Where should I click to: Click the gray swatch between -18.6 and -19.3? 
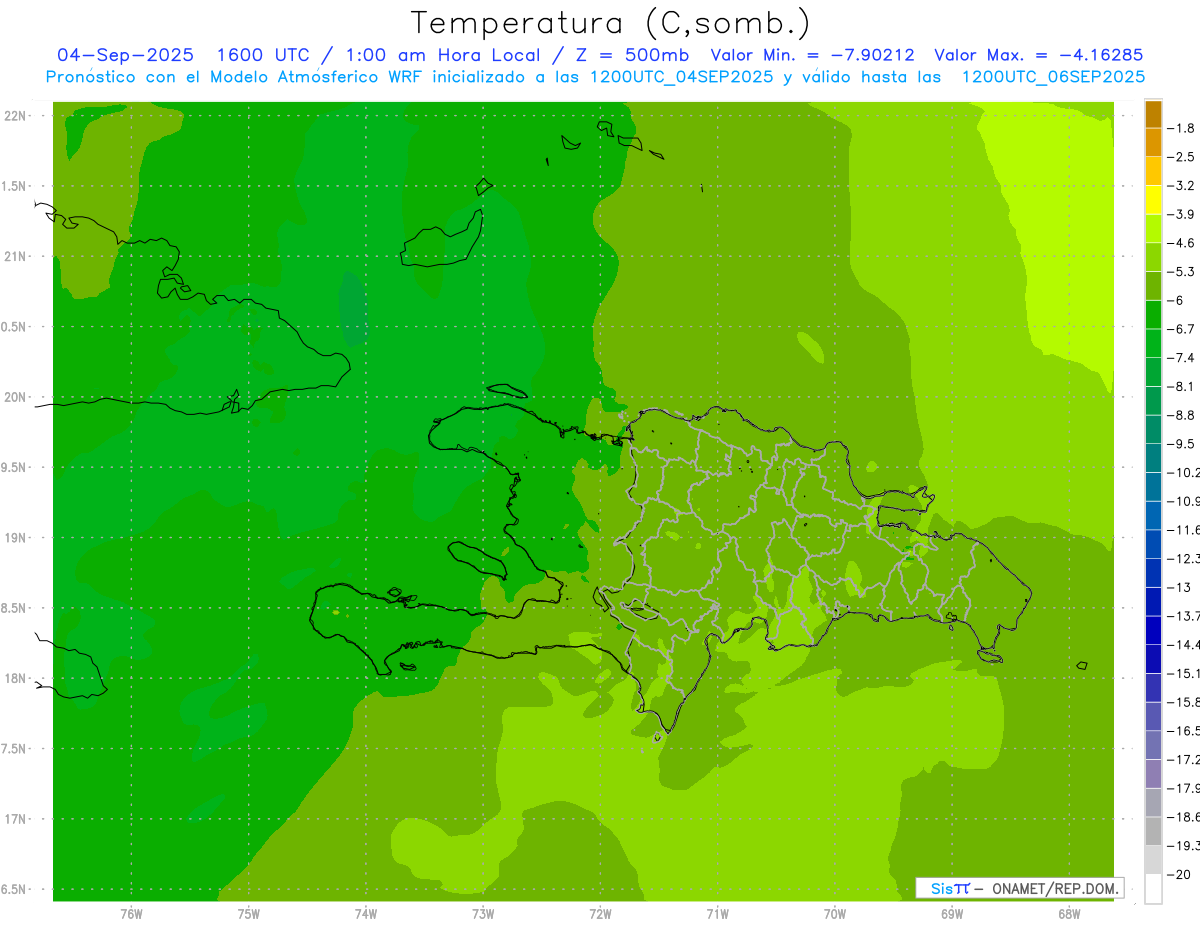(x=1153, y=831)
